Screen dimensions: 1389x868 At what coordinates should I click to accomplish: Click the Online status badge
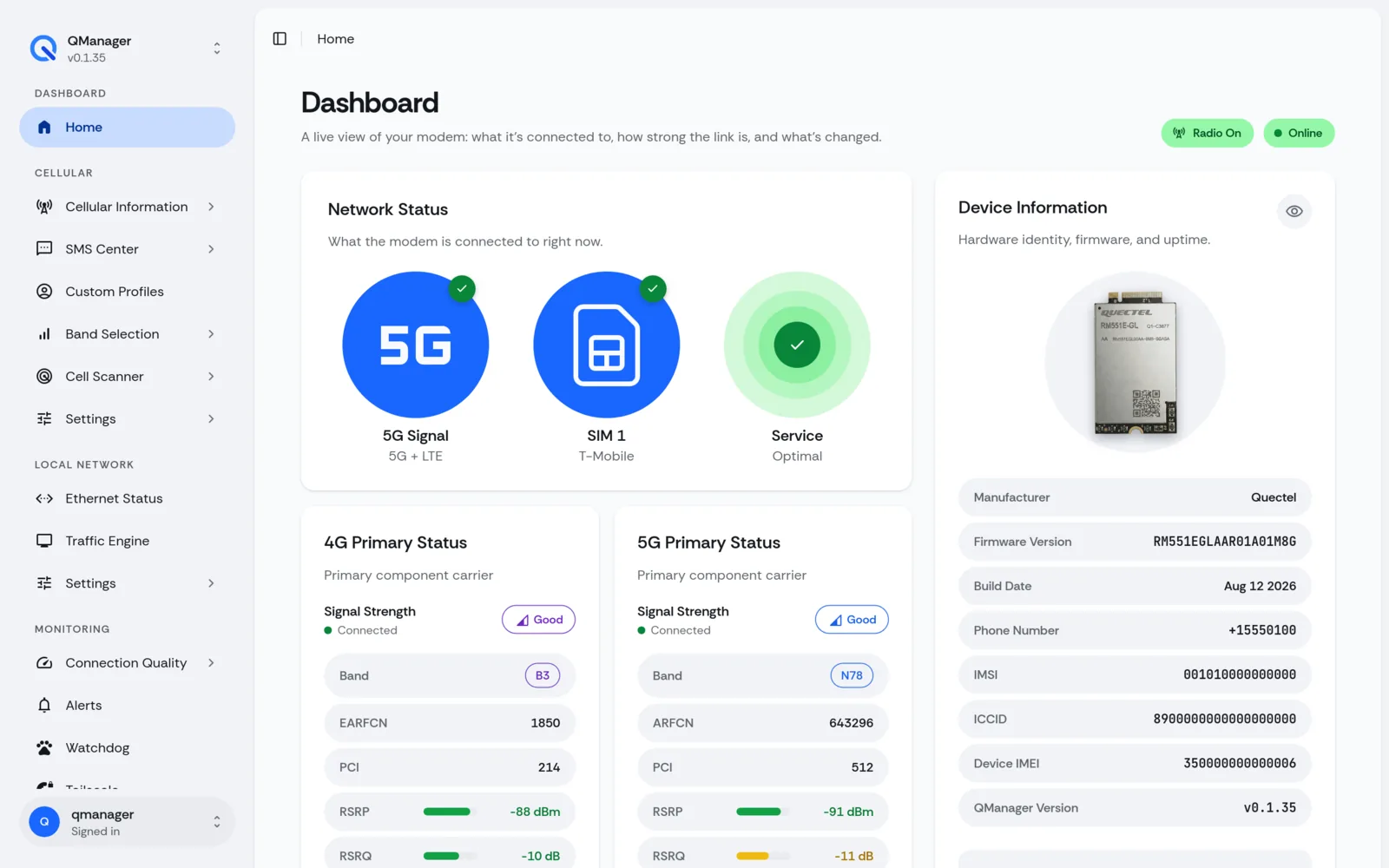pos(1299,133)
